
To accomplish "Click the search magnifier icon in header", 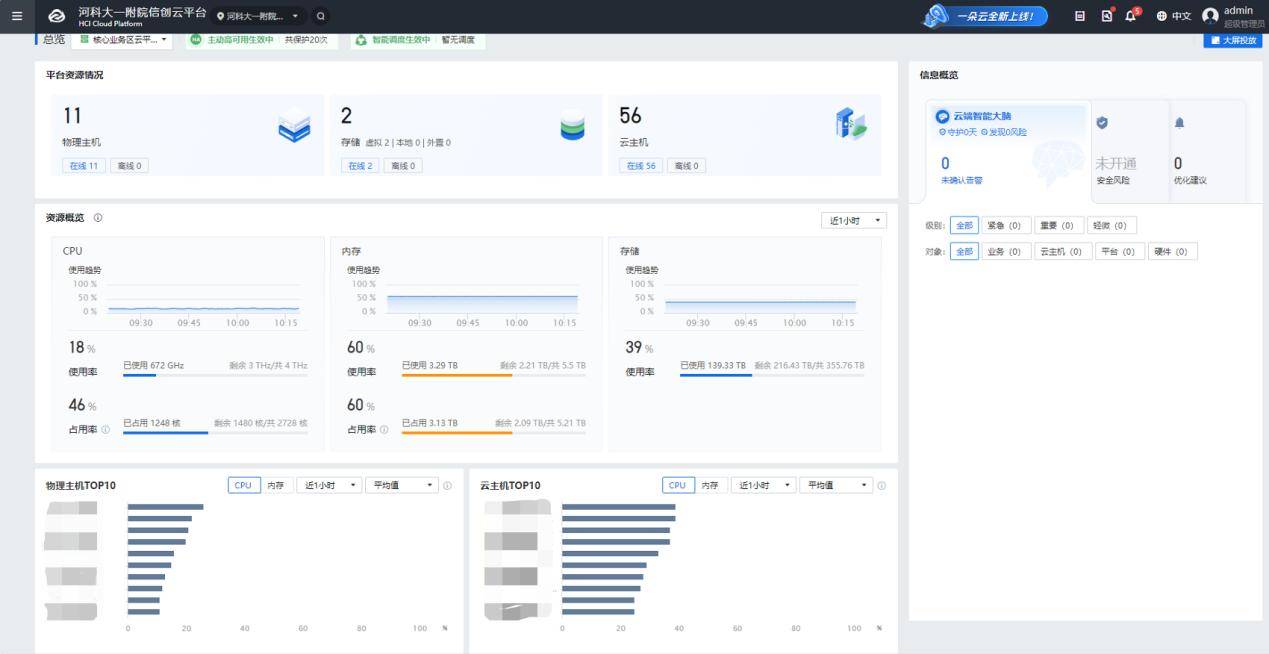I will point(320,16).
